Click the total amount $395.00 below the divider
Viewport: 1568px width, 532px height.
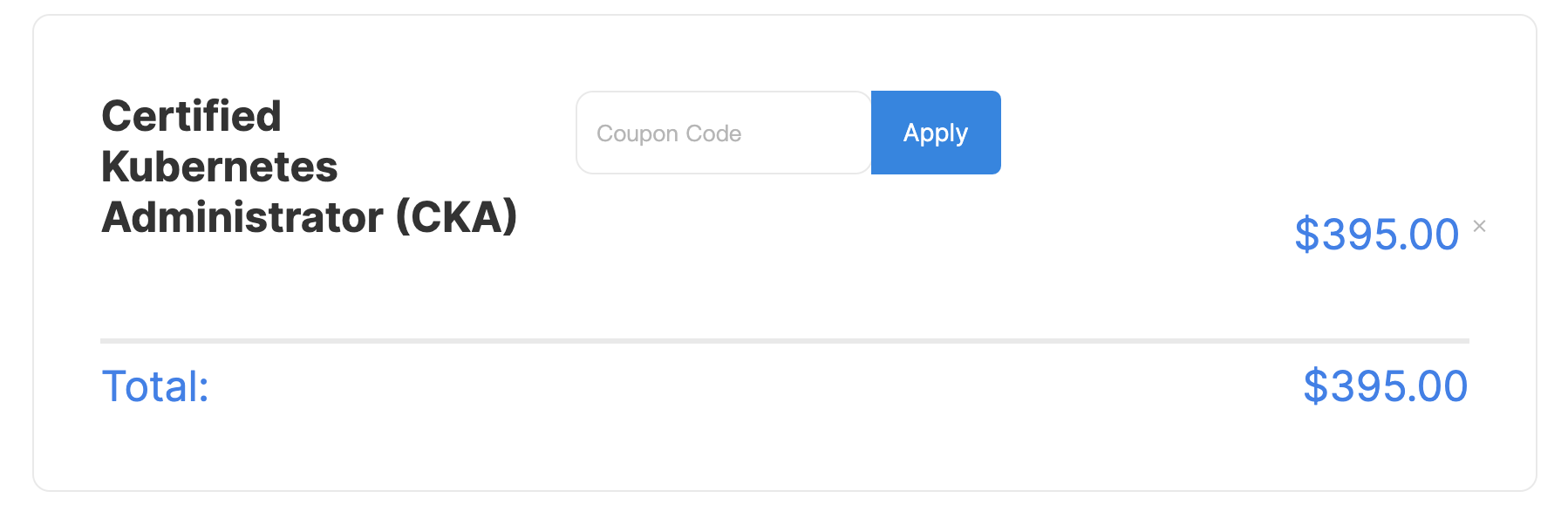1386,386
